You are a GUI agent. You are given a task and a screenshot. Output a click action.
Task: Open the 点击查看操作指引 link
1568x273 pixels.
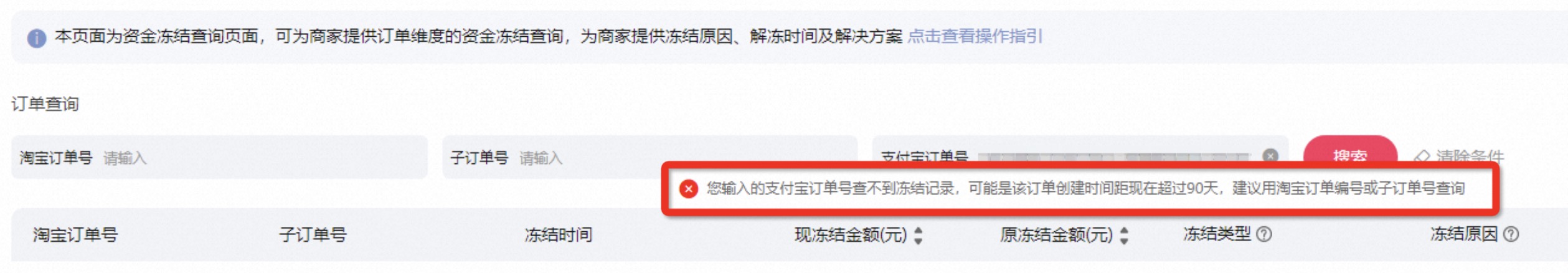pos(975,36)
